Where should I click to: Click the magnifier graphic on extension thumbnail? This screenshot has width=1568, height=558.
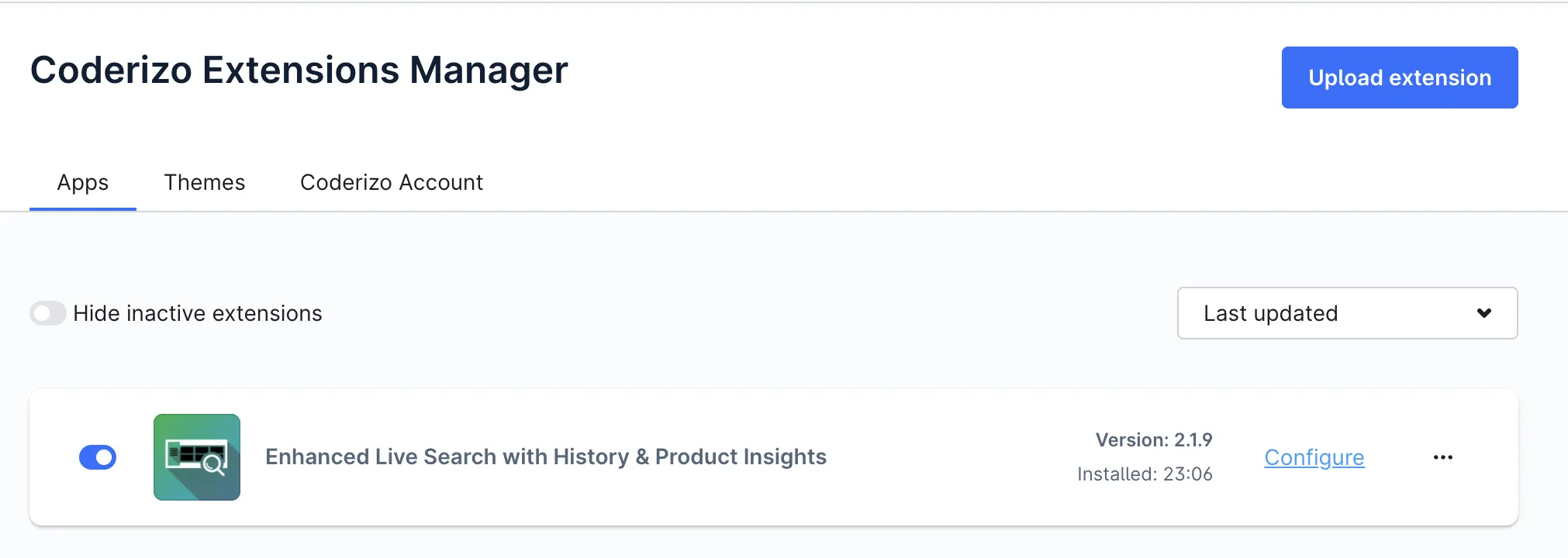[212, 465]
